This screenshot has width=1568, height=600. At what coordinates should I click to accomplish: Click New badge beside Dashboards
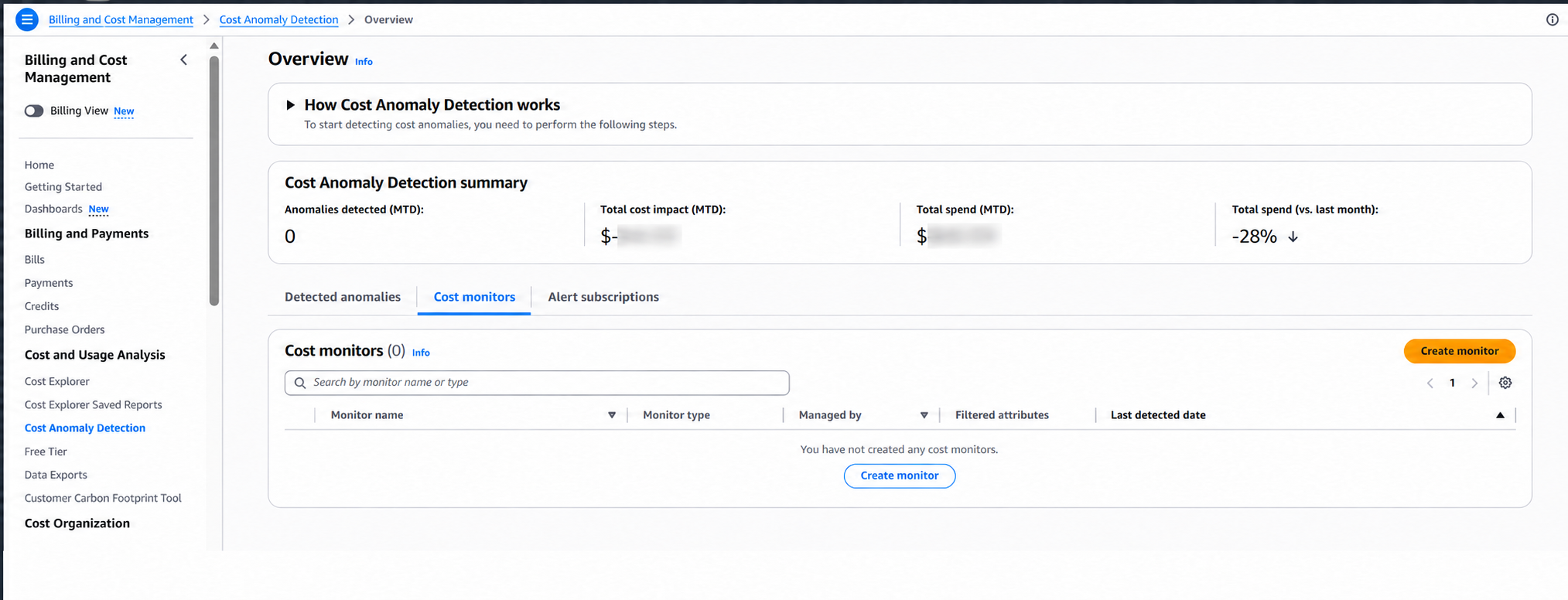pos(98,210)
